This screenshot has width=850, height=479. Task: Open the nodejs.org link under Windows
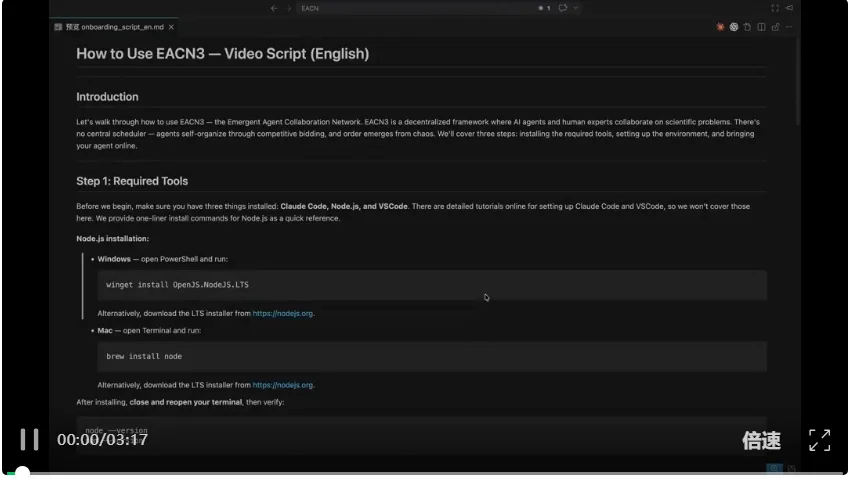click(282, 313)
